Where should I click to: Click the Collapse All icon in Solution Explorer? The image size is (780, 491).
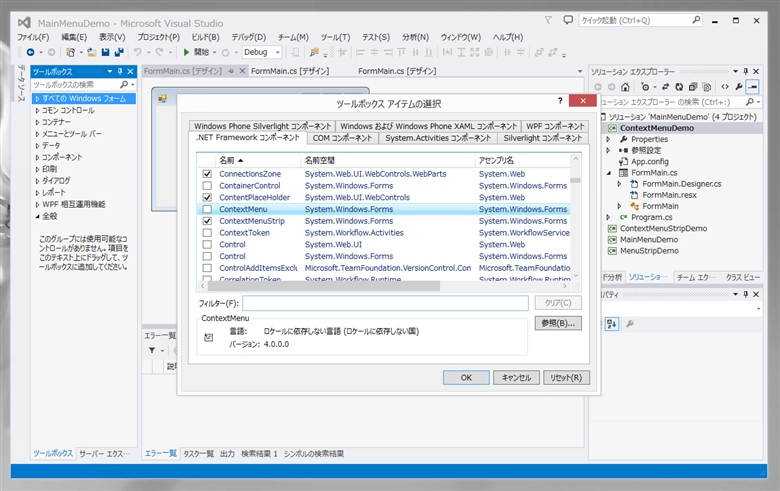pyautogui.click(x=693, y=87)
